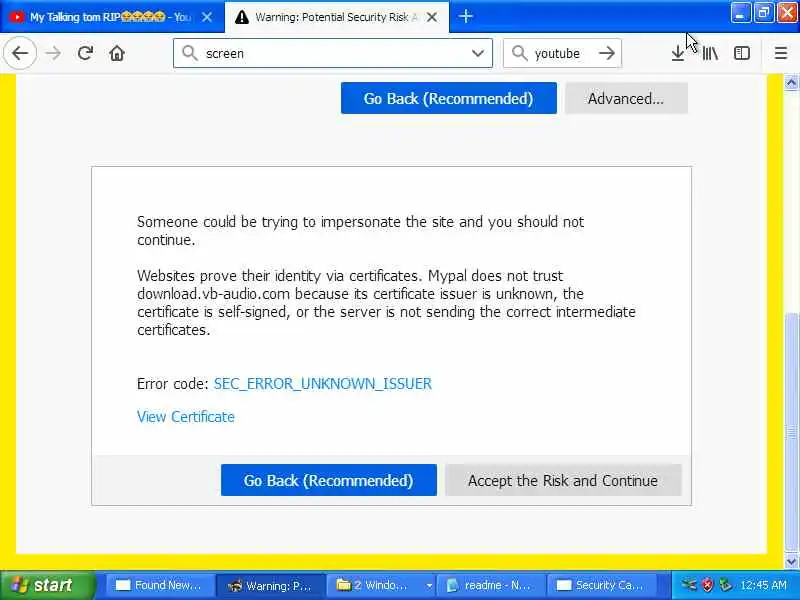Screen dimensions: 800x600
Task: Switch to Found New taskbar window
Action: coord(159,585)
